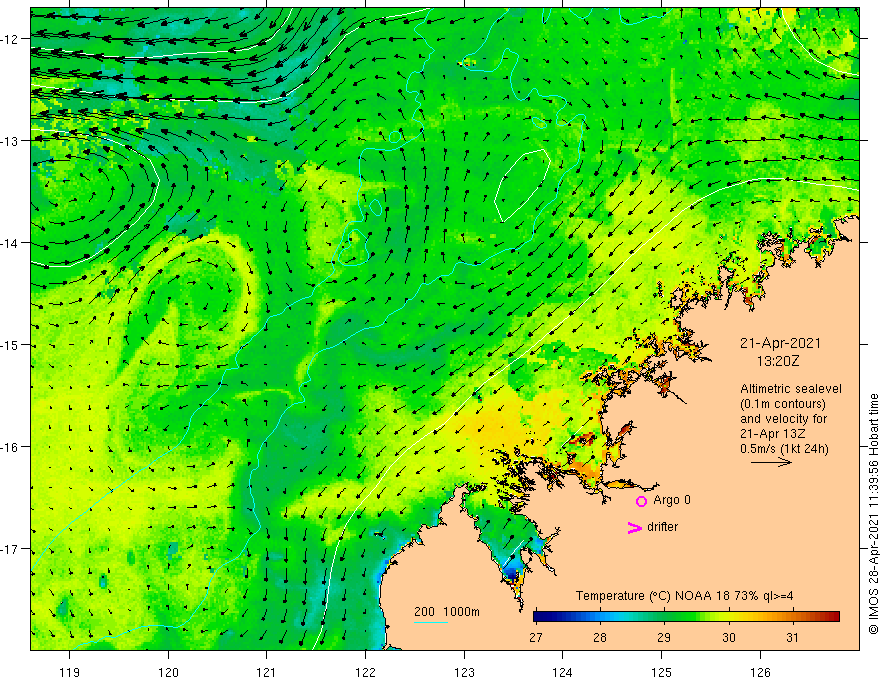Click the -16 latitude axis label
This screenshot has width=880, height=680.
coord(10,447)
